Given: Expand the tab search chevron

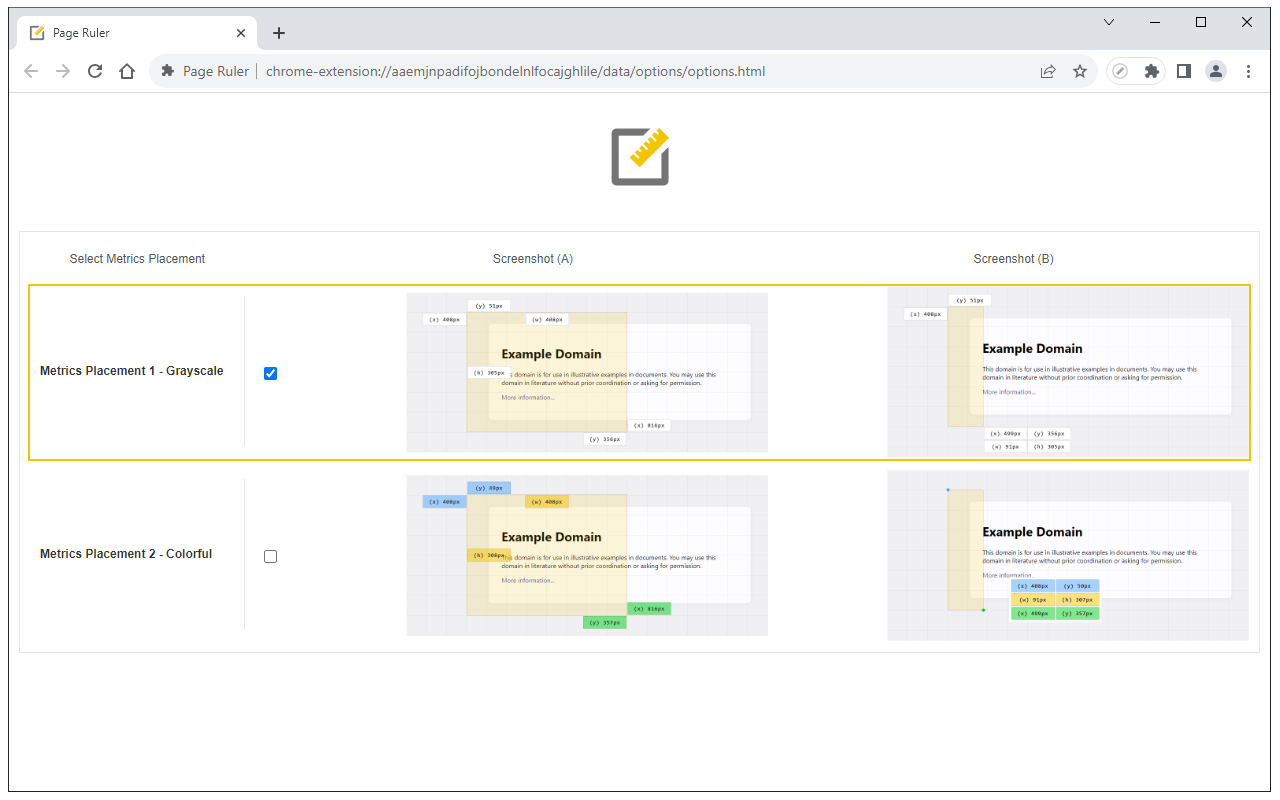Looking at the screenshot, I should [x=1109, y=22].
